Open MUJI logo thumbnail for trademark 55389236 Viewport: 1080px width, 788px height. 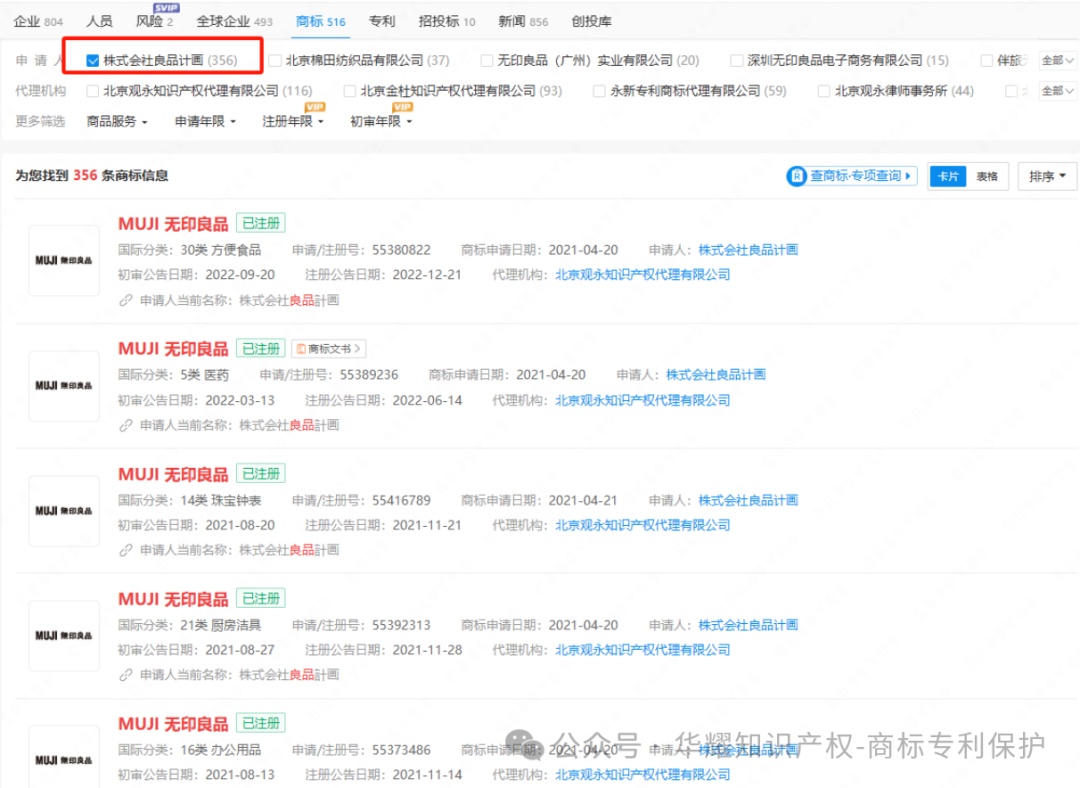64,386
